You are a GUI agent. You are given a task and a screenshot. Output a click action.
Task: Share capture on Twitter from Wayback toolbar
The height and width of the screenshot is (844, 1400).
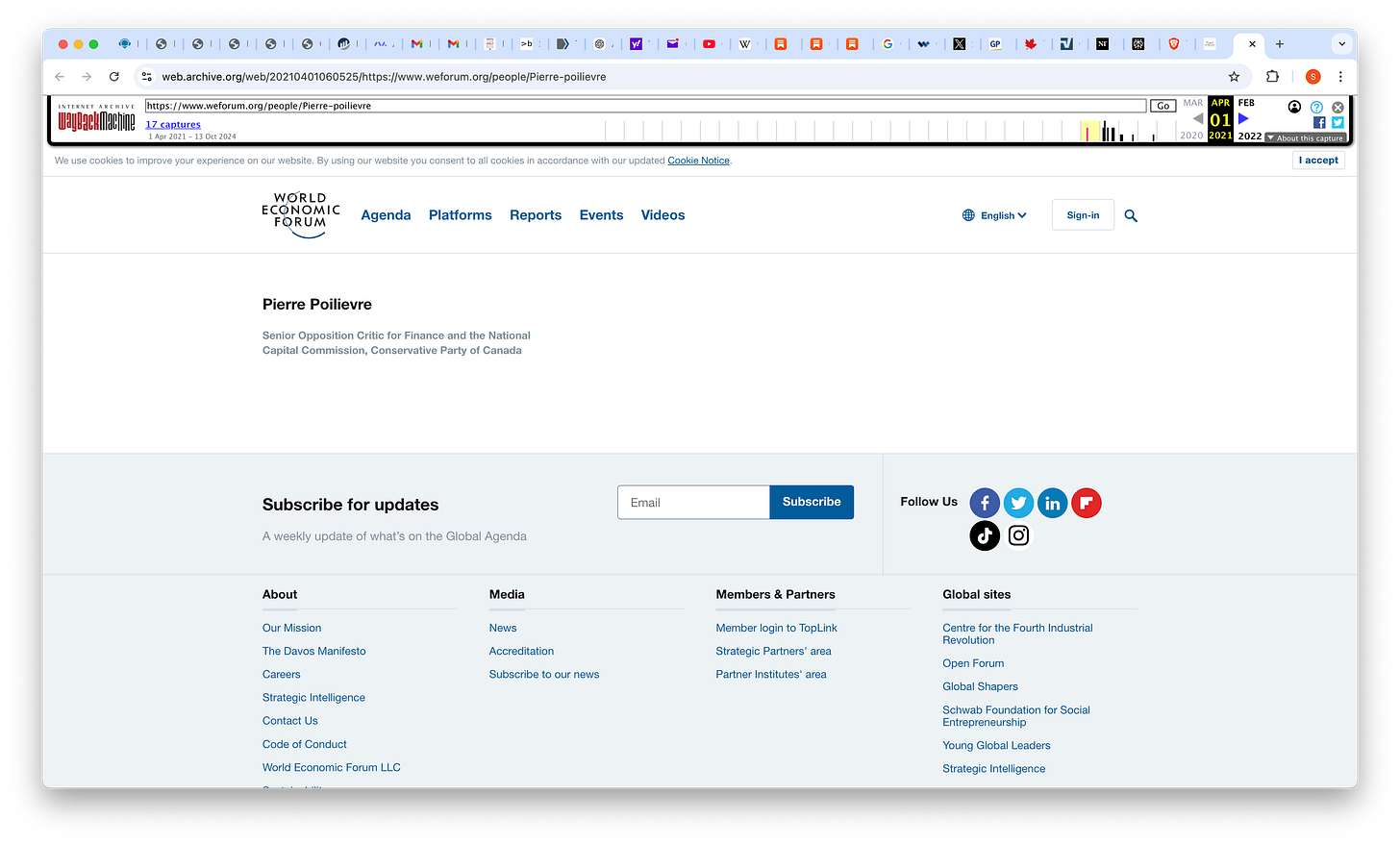tap(1337, 122)
